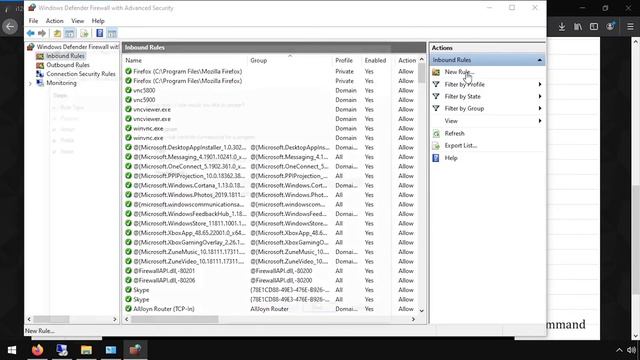Click the firewall app icon on taskbar

[135, 350]
